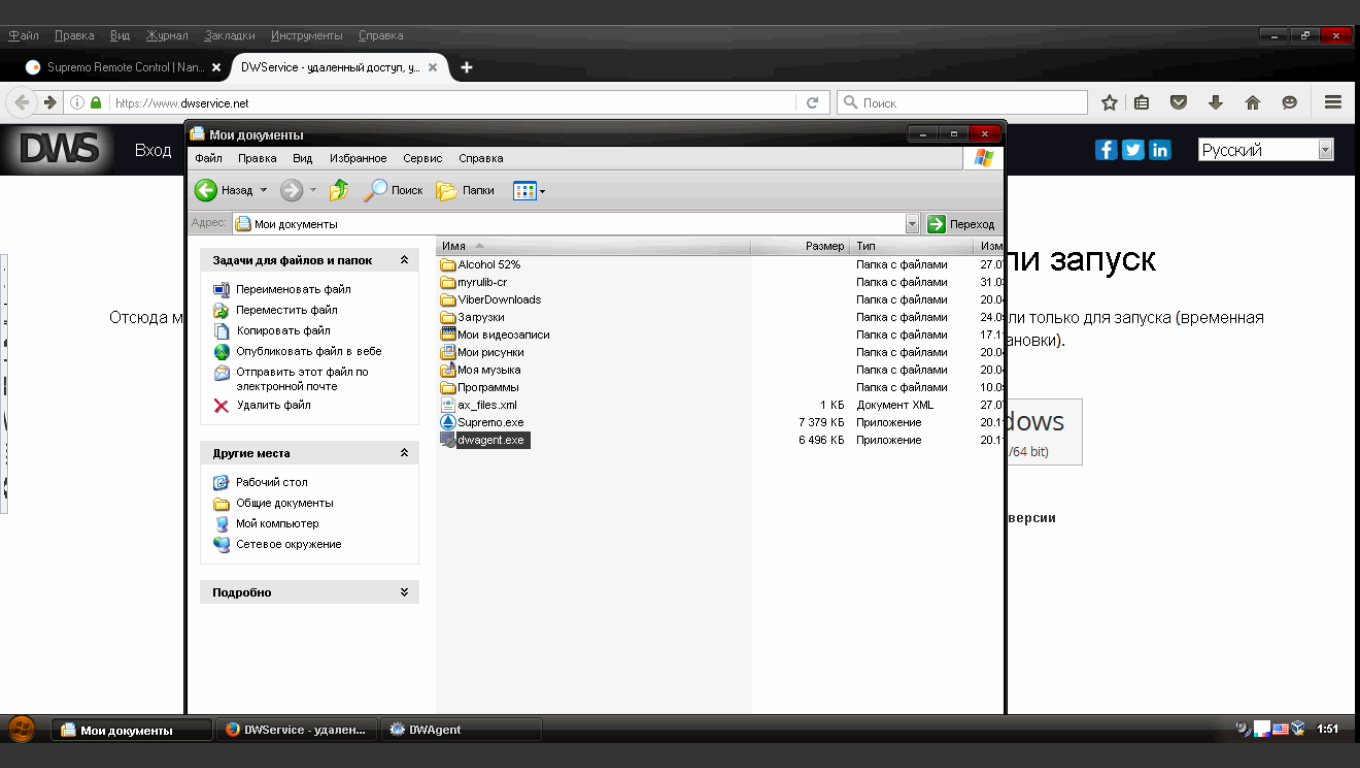Open the Русский language dropdown

[x=1266, y=150]
